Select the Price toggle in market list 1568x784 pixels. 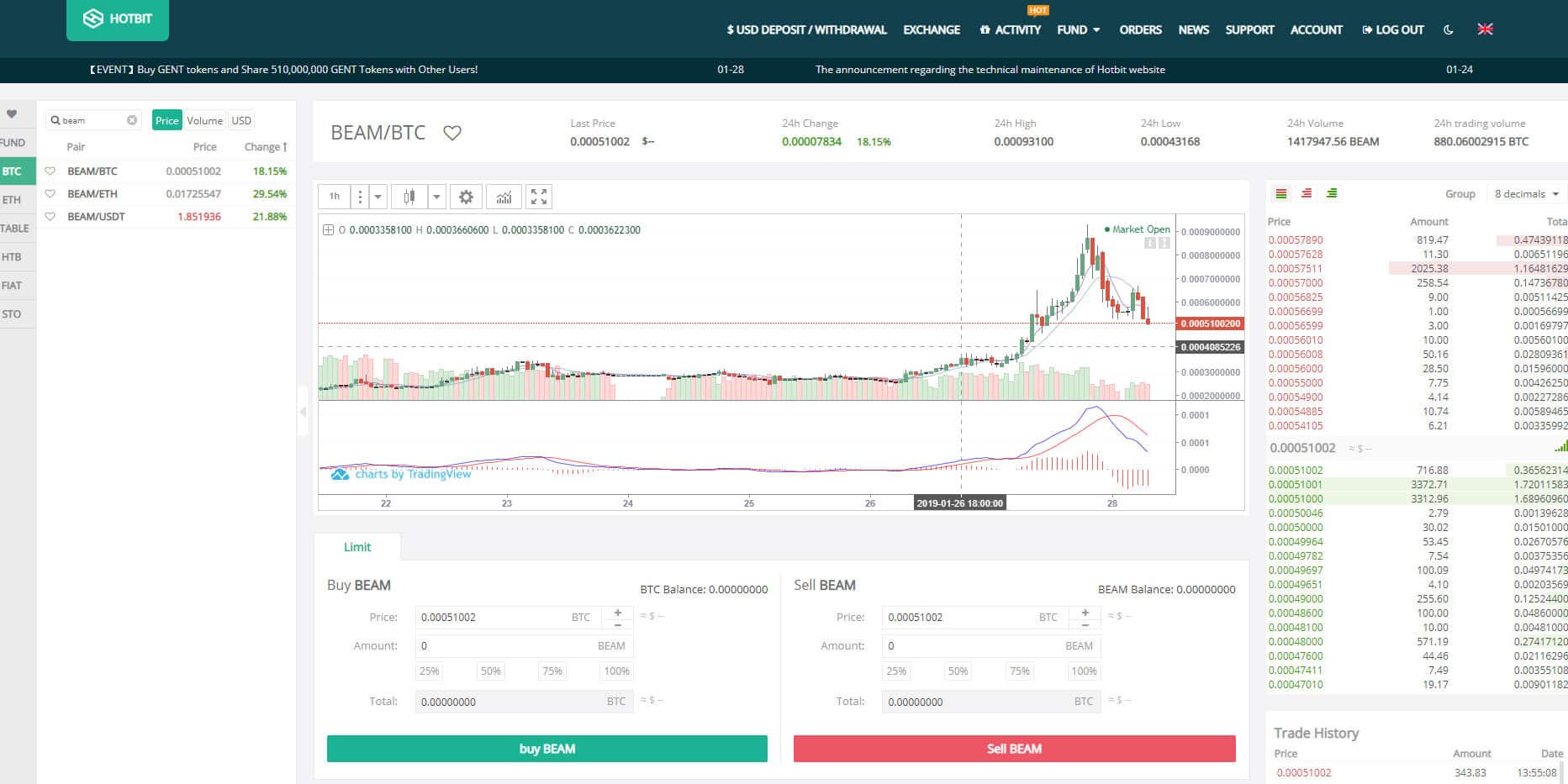[167, 120]
